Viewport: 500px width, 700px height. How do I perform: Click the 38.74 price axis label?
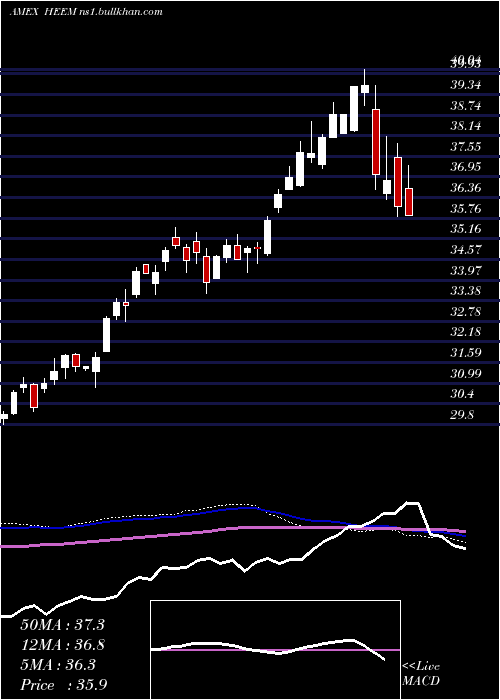click(466, 106)
